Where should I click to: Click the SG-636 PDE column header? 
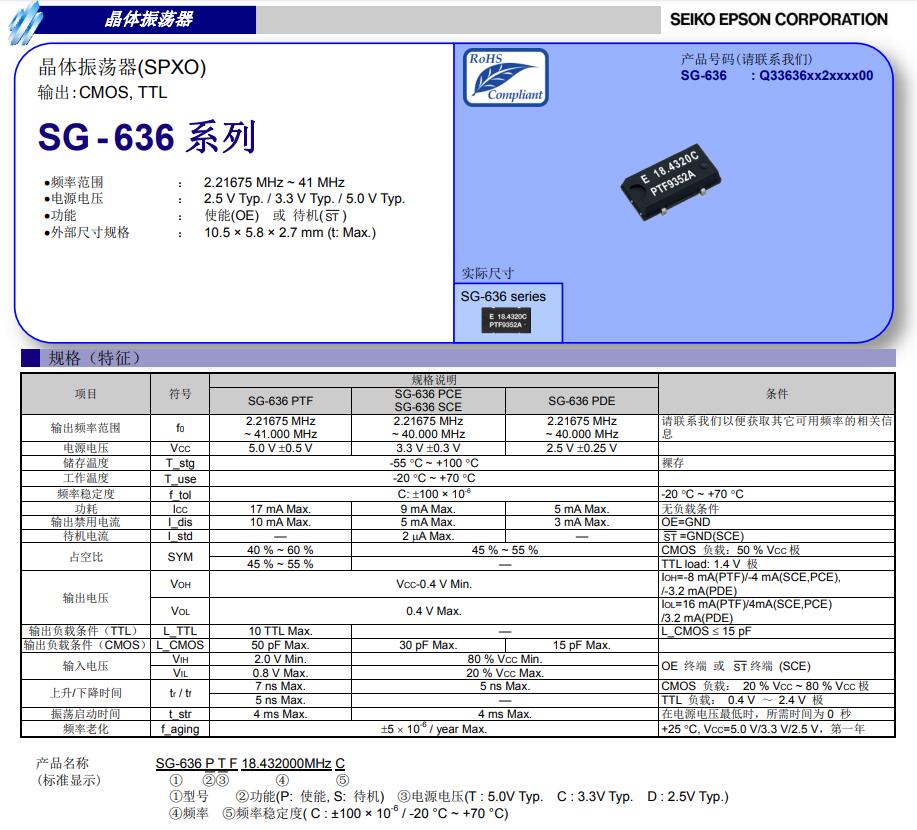[x=582, y=401]
